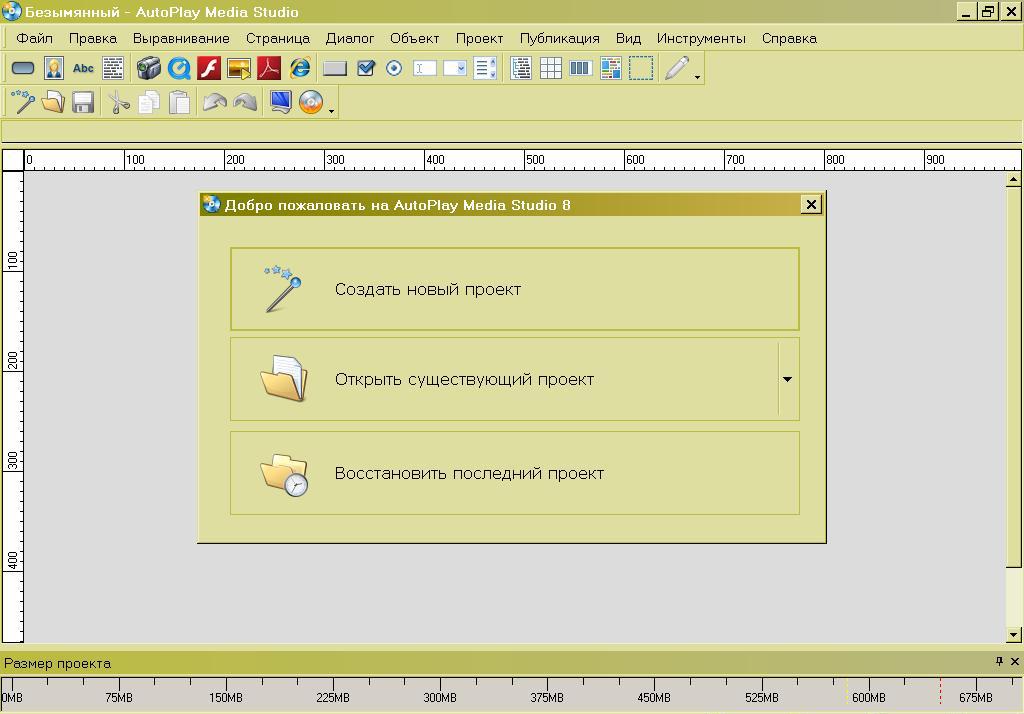Insert an Image object from toolbar
Viewport: 1024px width, 714px height.
[x=54, y=68]
